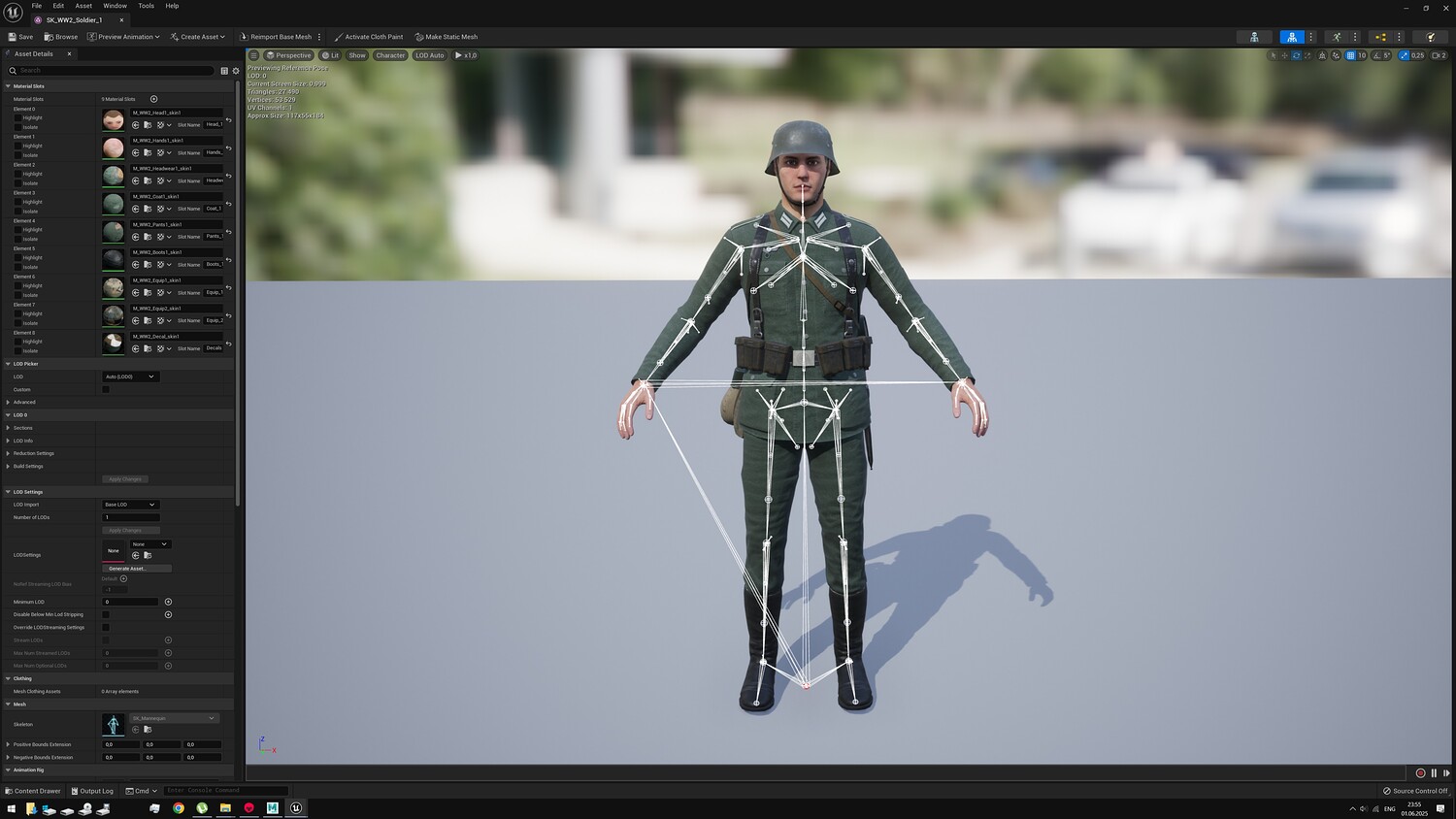Click the Asset Details view options icon
This screenshot has width=1456, height=819.
(224, 71)
